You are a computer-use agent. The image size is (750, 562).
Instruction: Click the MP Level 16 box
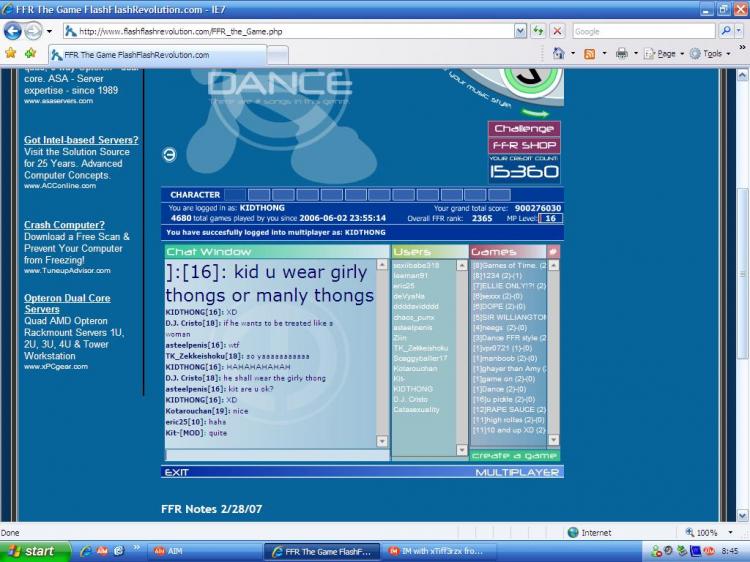551,219
